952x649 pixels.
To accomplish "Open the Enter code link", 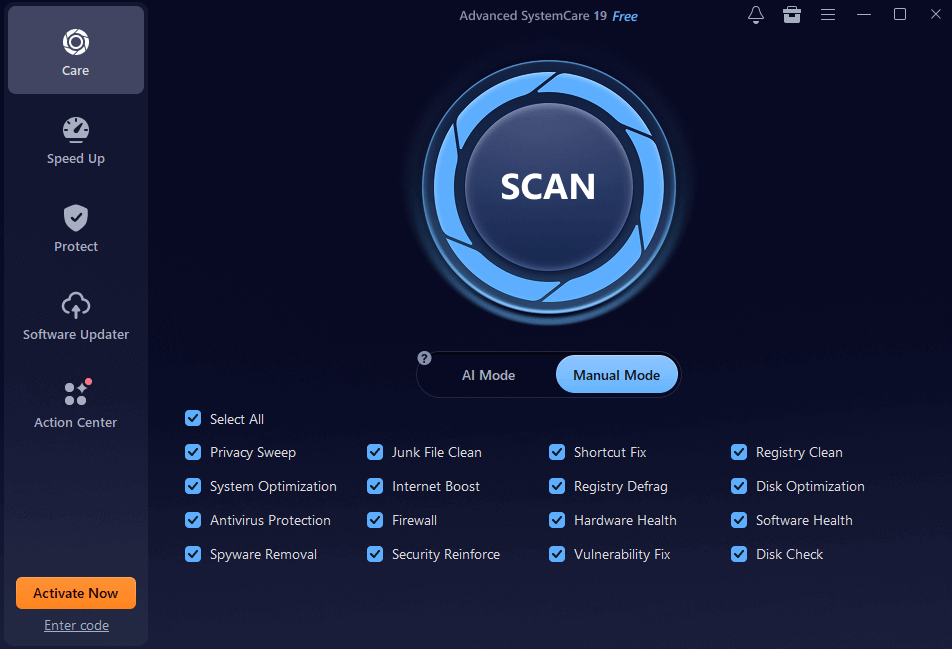I will point(76,625).
